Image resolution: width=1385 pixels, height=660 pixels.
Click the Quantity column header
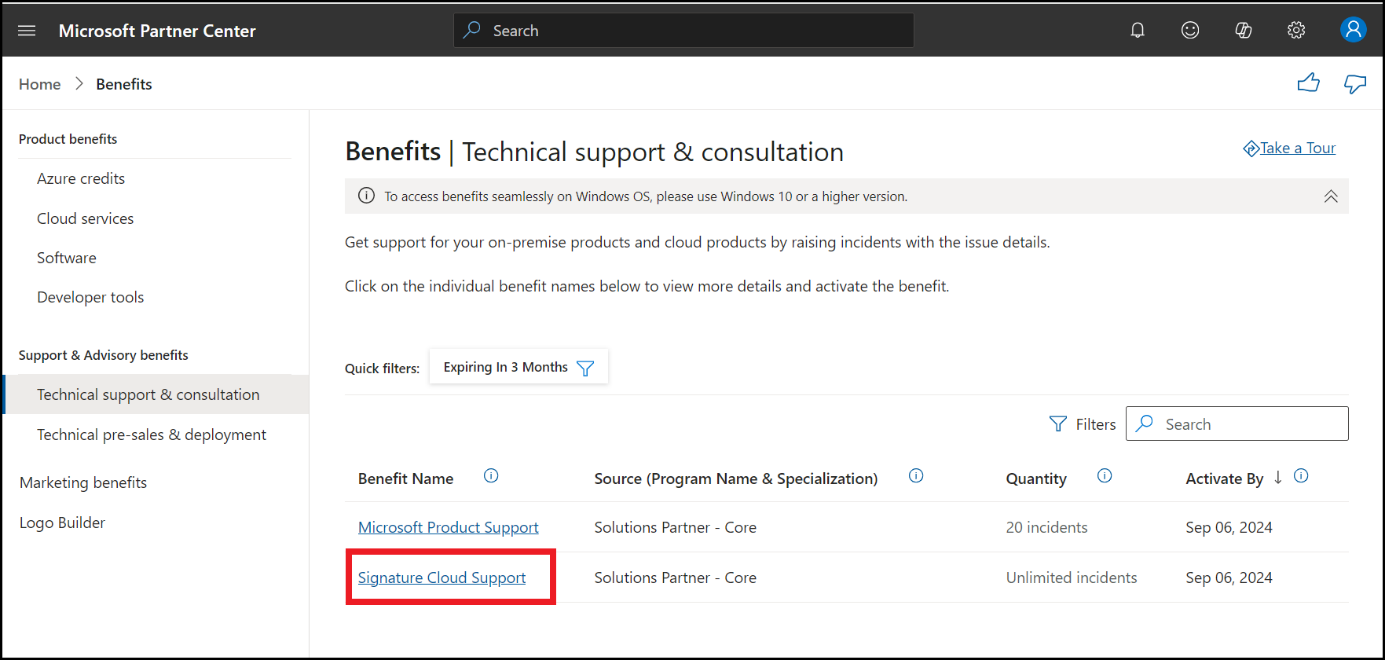coord(1036,478)
